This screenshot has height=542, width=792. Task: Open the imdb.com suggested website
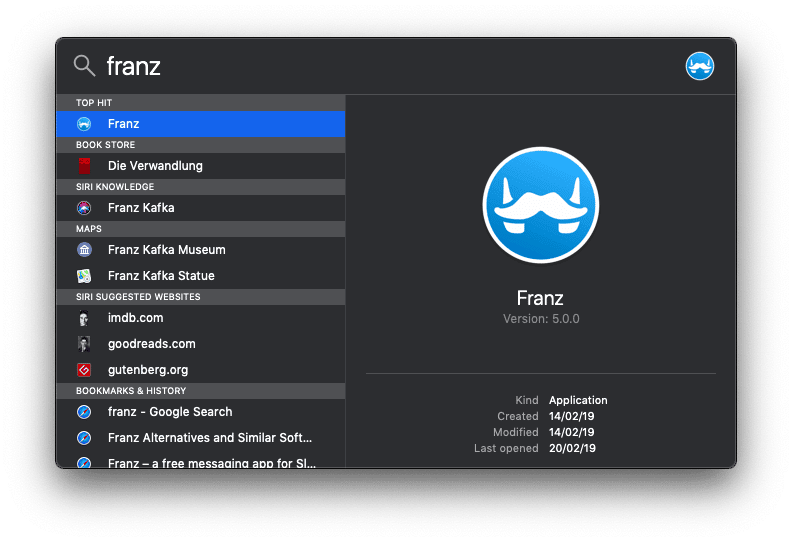135,318
